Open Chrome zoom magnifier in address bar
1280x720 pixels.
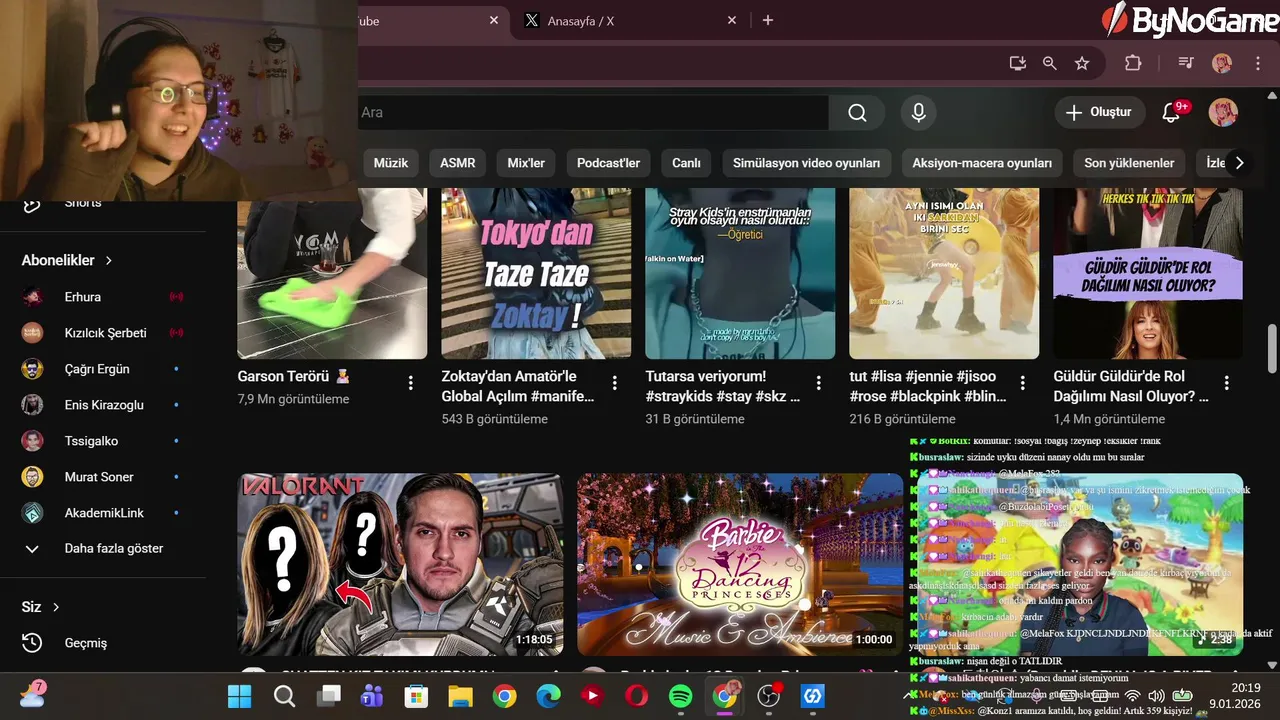tap(1050, 63)
